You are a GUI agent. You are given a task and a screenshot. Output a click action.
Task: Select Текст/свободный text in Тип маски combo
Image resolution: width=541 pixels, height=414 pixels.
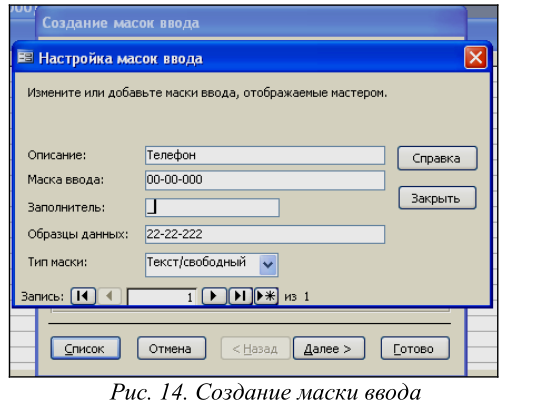[196, 262]
